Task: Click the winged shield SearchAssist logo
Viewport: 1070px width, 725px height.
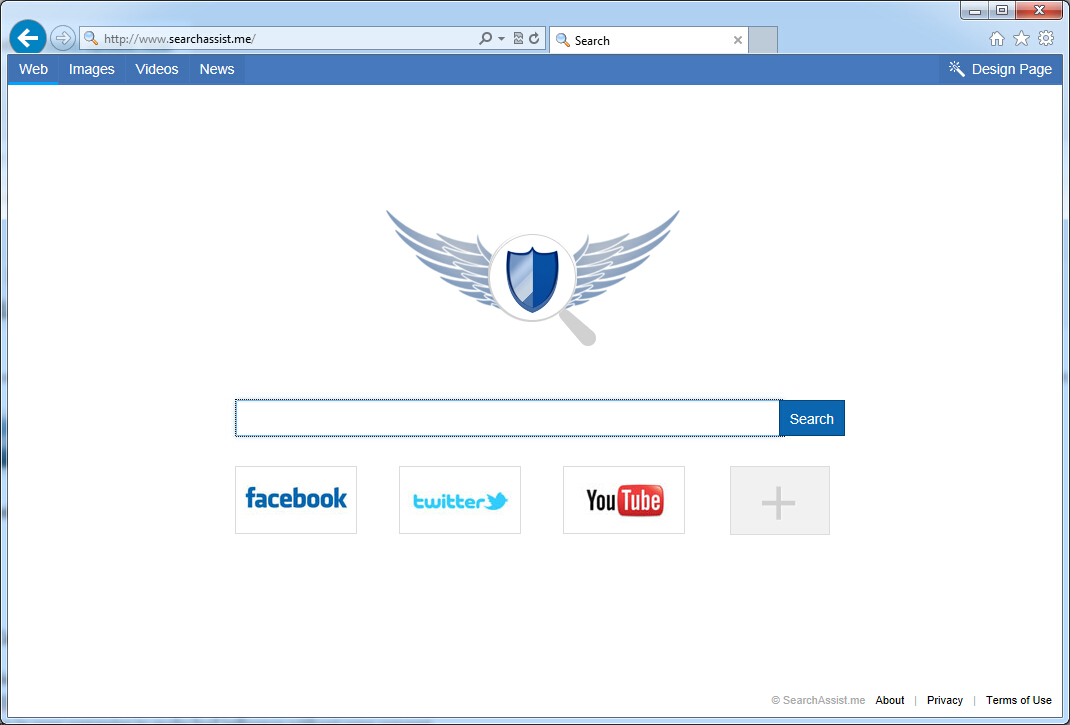Action: [533, 276]
